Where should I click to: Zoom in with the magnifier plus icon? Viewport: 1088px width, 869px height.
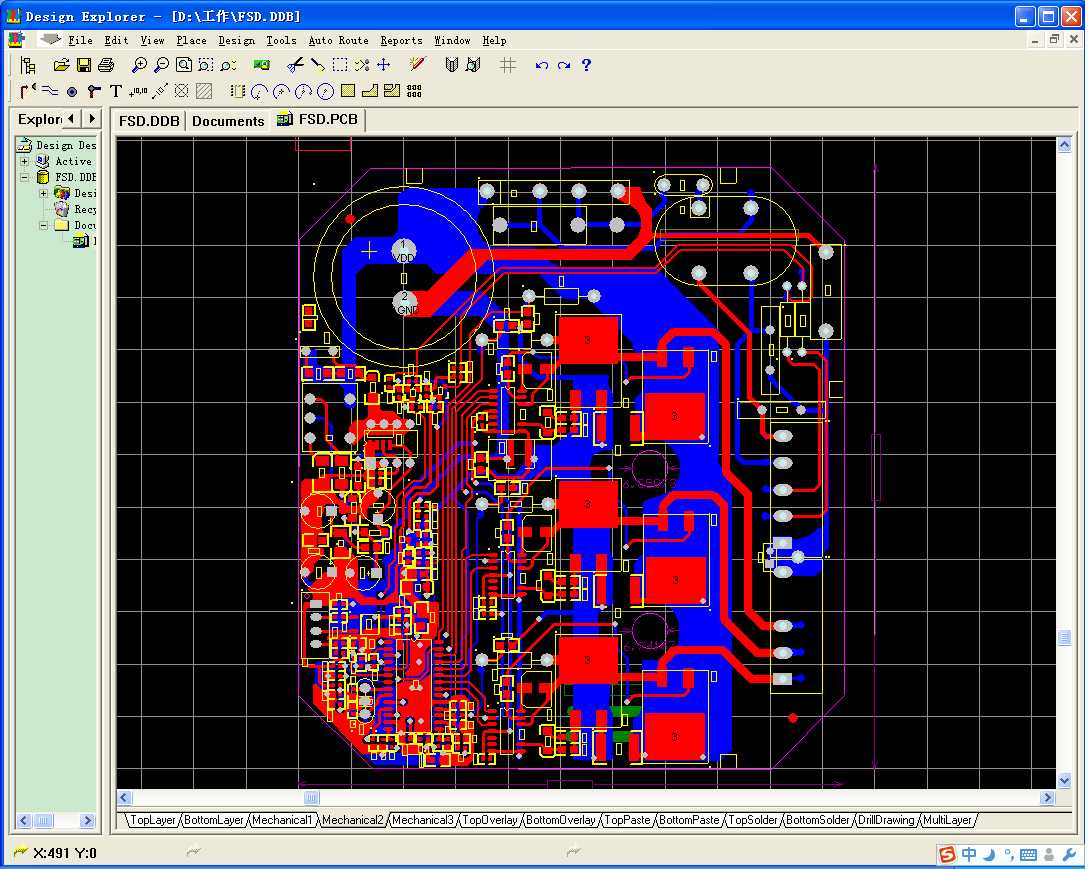139,65
